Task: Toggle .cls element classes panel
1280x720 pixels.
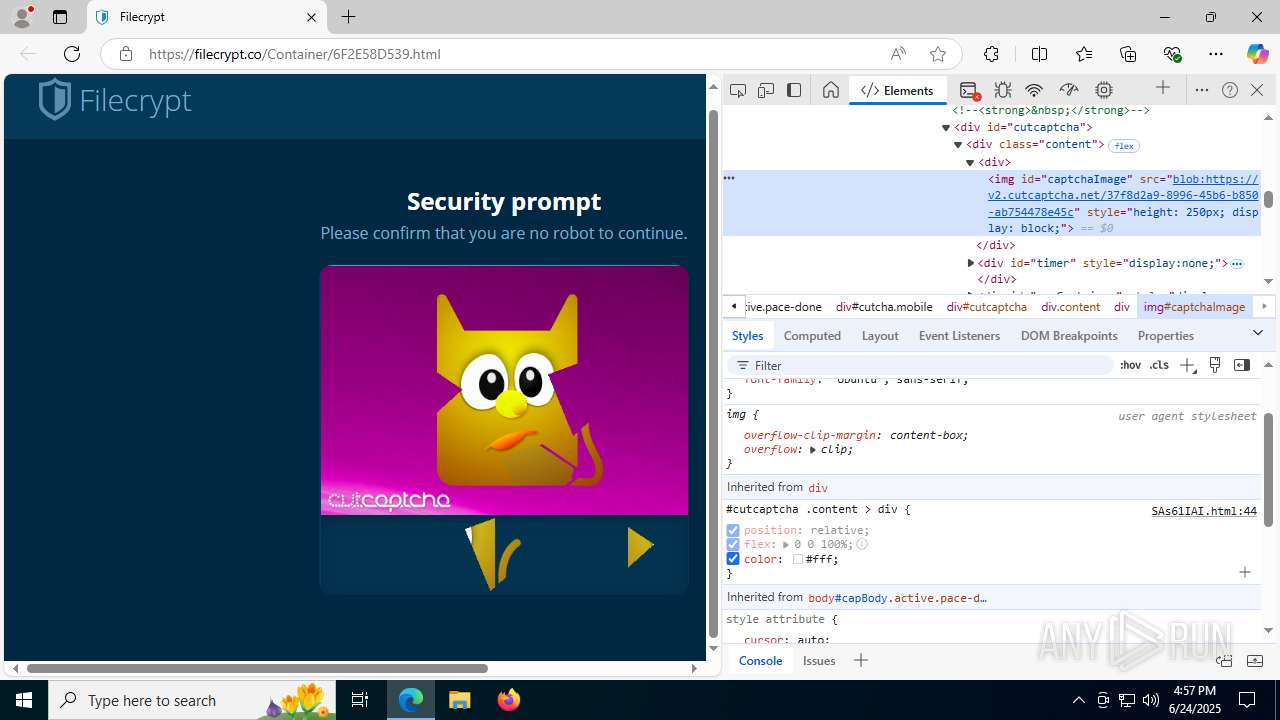Action: click(x=1159, y=365)
